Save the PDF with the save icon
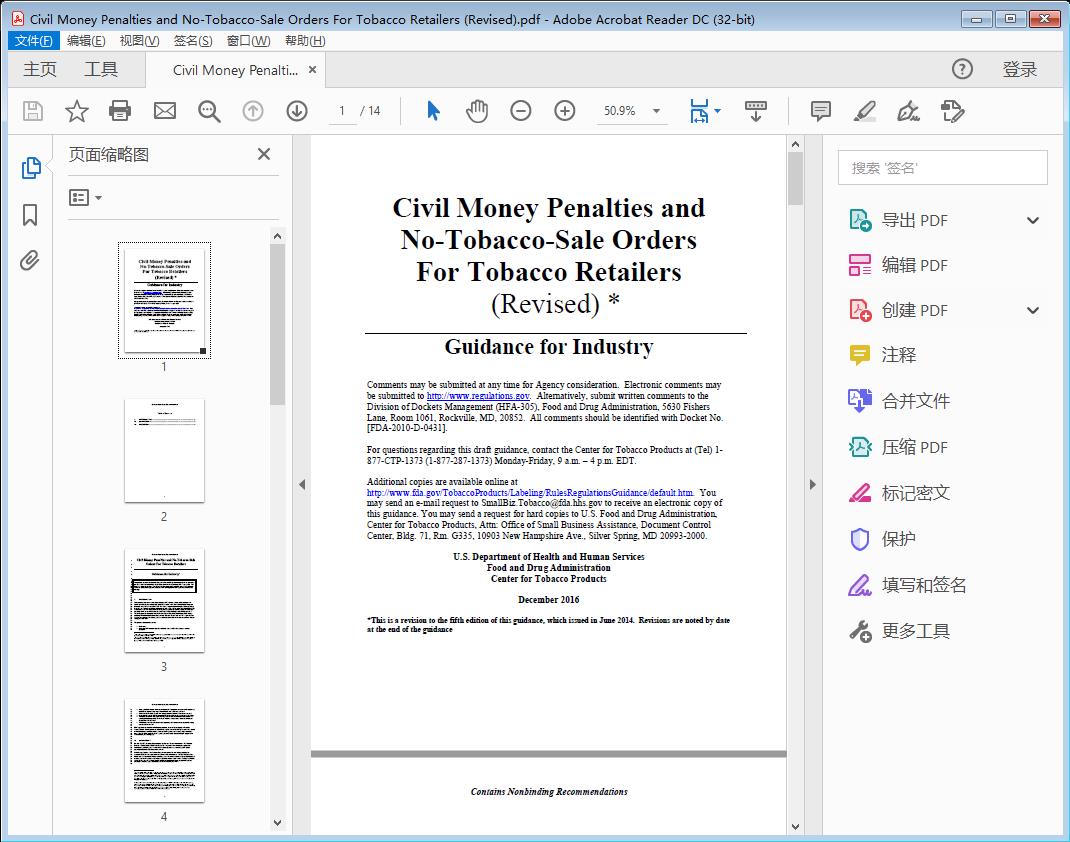This screenshot has width=1070, height=842. pyautogui.click(x=31, y=111)
